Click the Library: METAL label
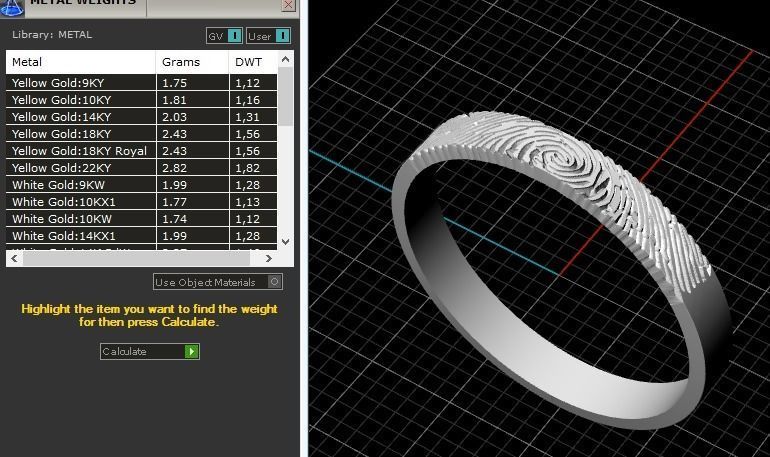This screenshot has width=770, height=457. (52, 35)
